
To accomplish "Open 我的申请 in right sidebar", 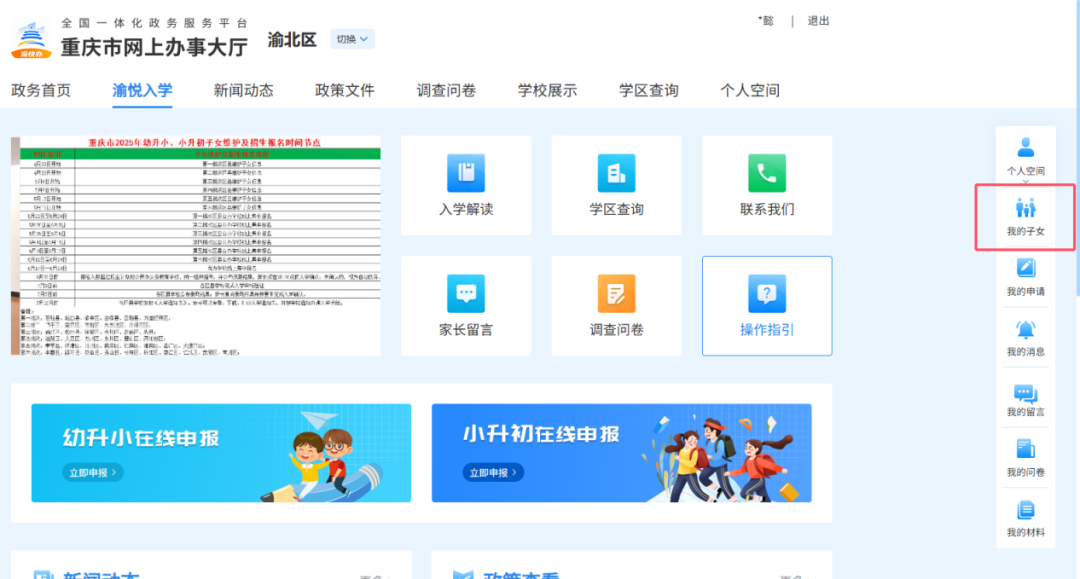I will pos(1025,269).
